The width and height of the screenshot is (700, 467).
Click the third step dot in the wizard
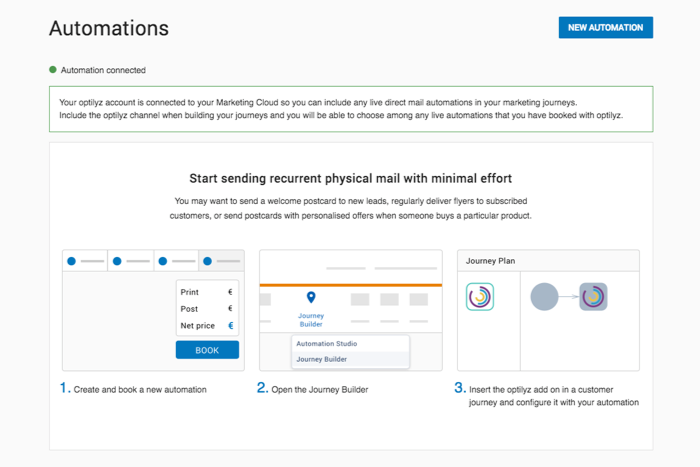(x=162, y=261)
